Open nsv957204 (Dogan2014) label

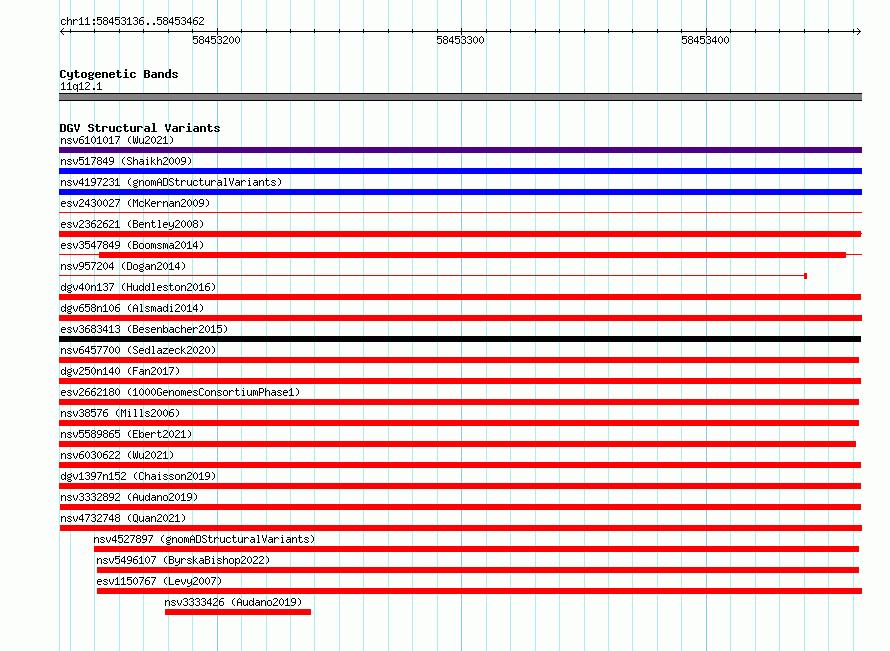click(123, 266)
